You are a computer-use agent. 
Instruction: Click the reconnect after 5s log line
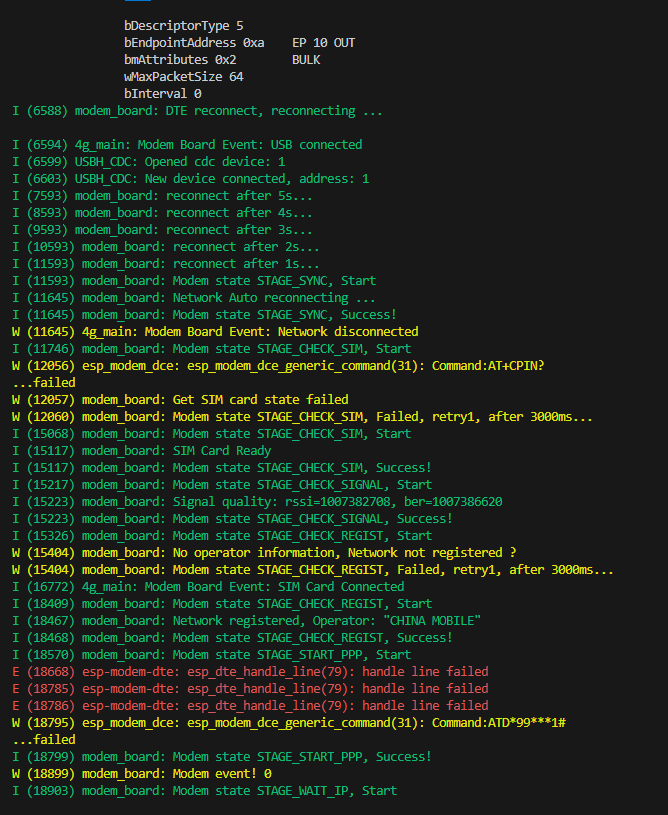162,196
